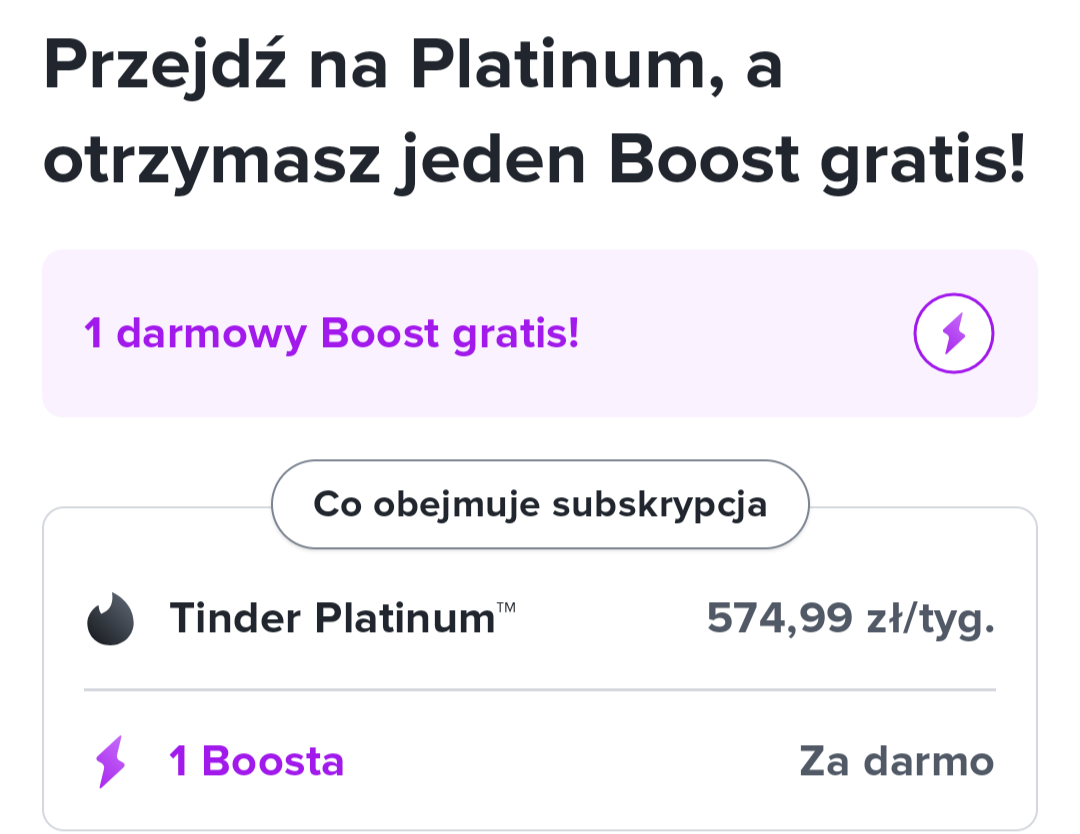This screenshot has width=1080, height=834.
Task: Tap the word "Platinum" in the heading
Action: tap(557, 68)
